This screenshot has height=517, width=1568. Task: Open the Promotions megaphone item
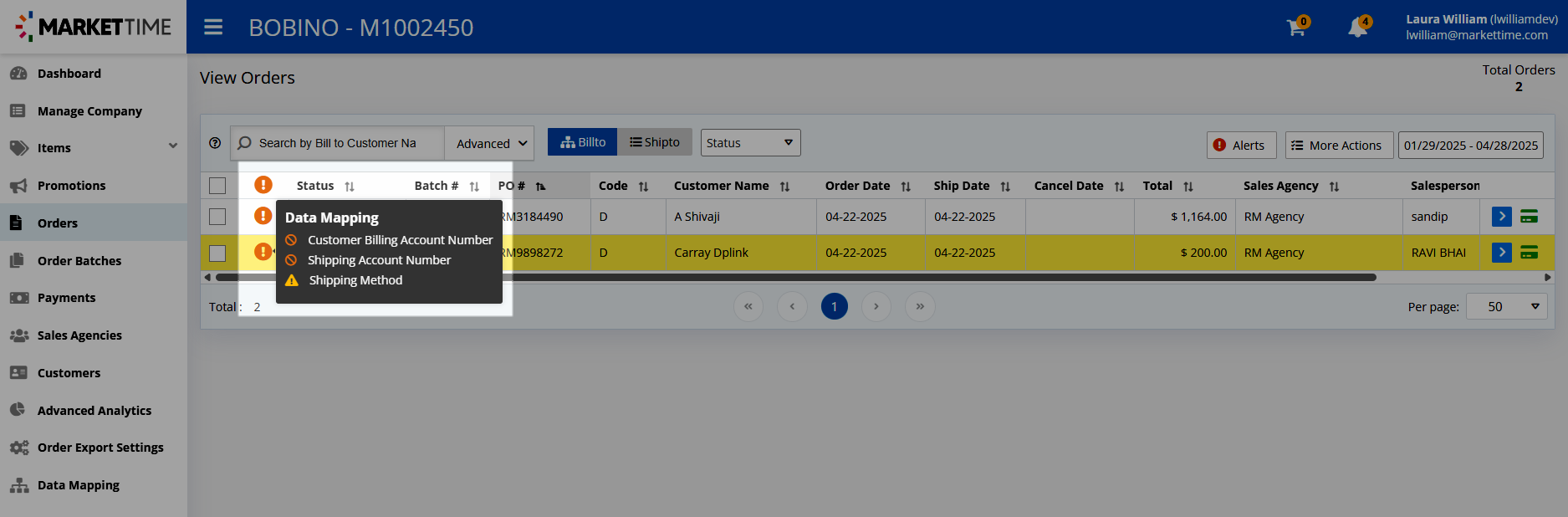pos(71,186)
